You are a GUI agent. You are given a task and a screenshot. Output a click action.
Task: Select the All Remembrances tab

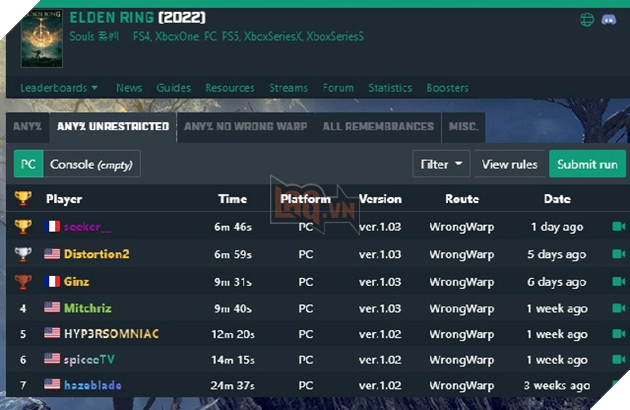tap(378, 127)
